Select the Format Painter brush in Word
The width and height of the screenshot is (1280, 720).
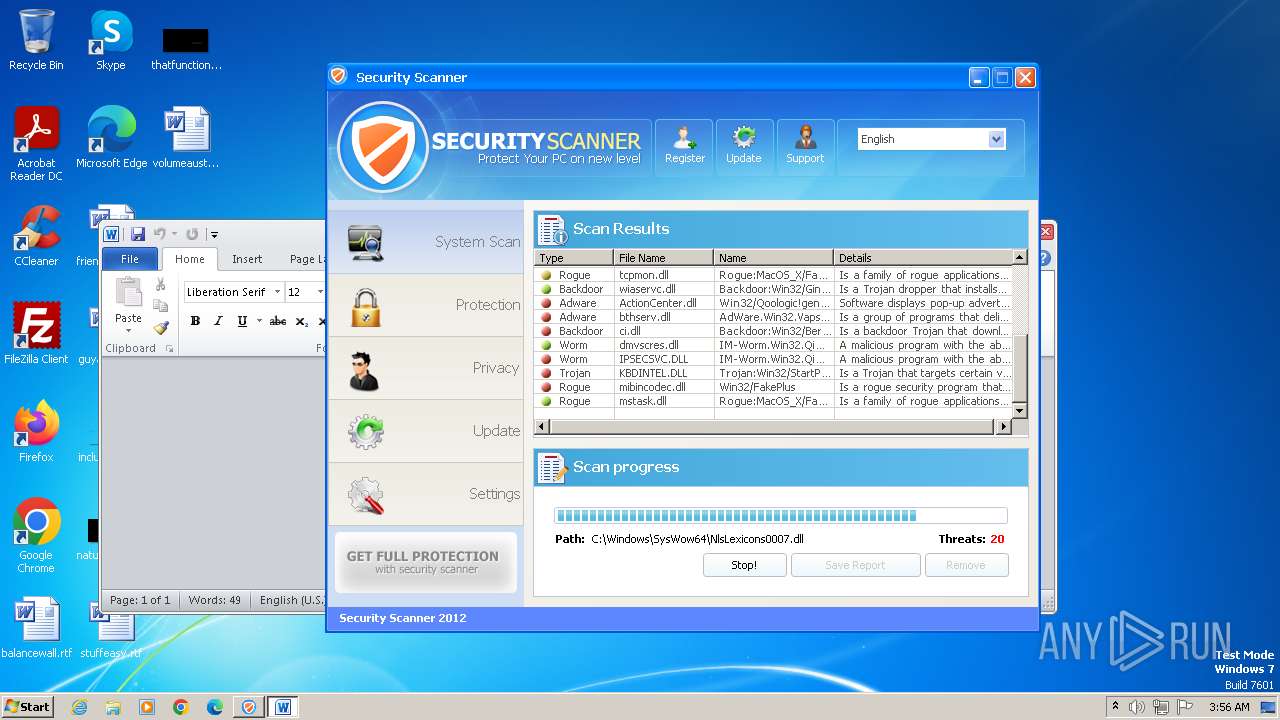[160, 327]
